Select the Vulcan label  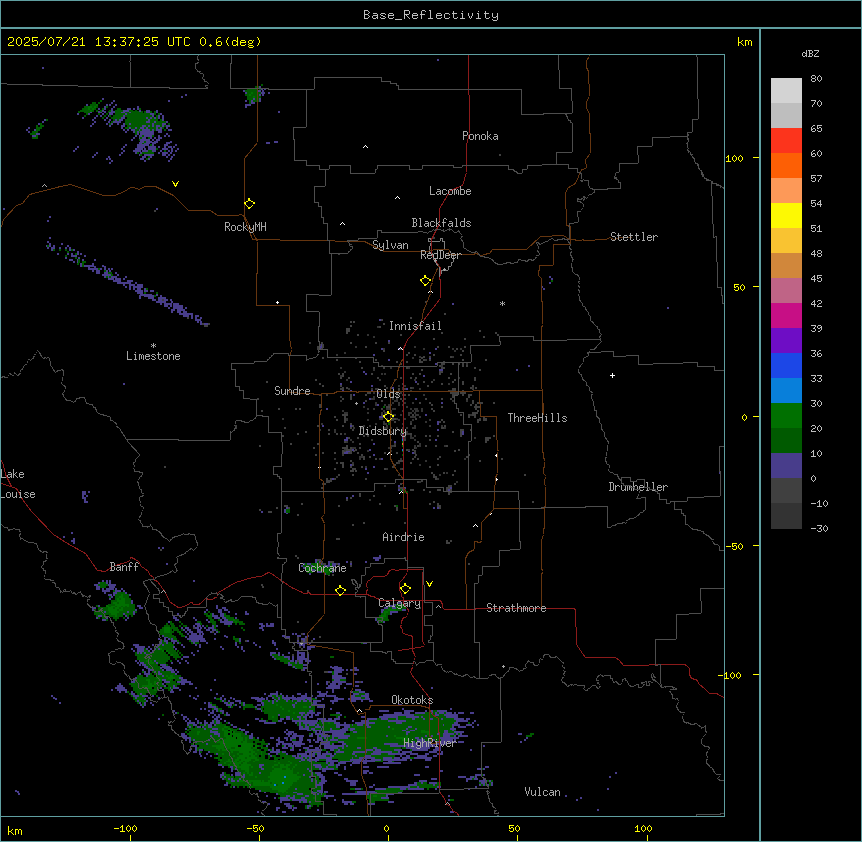click(x=542, y=792)
